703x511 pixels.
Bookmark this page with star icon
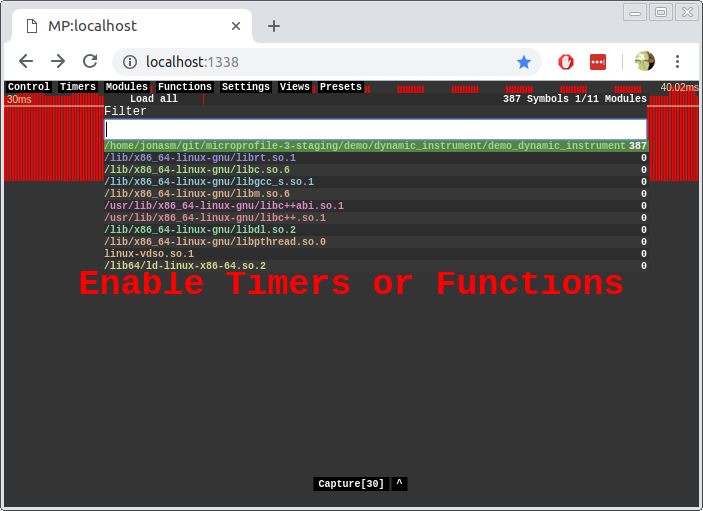[524, 62]
